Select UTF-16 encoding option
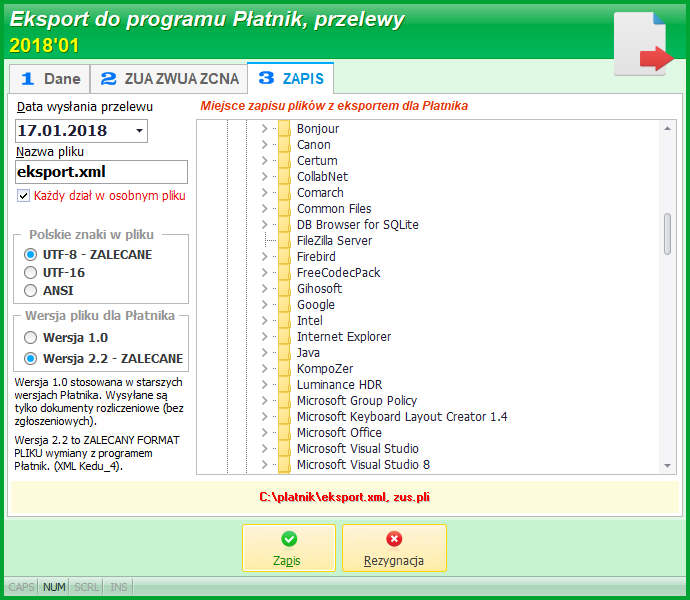 [x=30, y=272]
